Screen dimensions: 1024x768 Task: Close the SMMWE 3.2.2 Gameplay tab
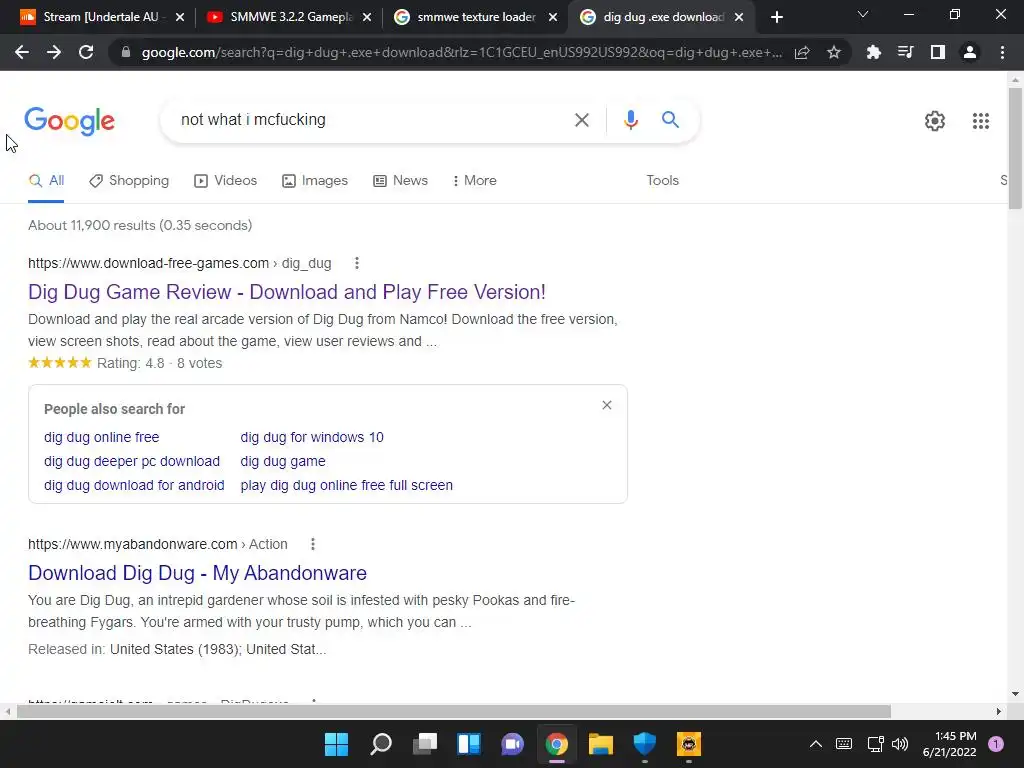(x=366, y=17)
